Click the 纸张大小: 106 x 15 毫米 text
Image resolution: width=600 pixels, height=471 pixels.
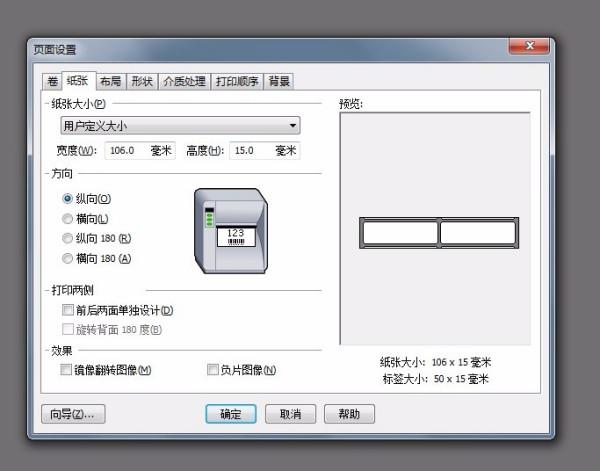click(435, 362)
